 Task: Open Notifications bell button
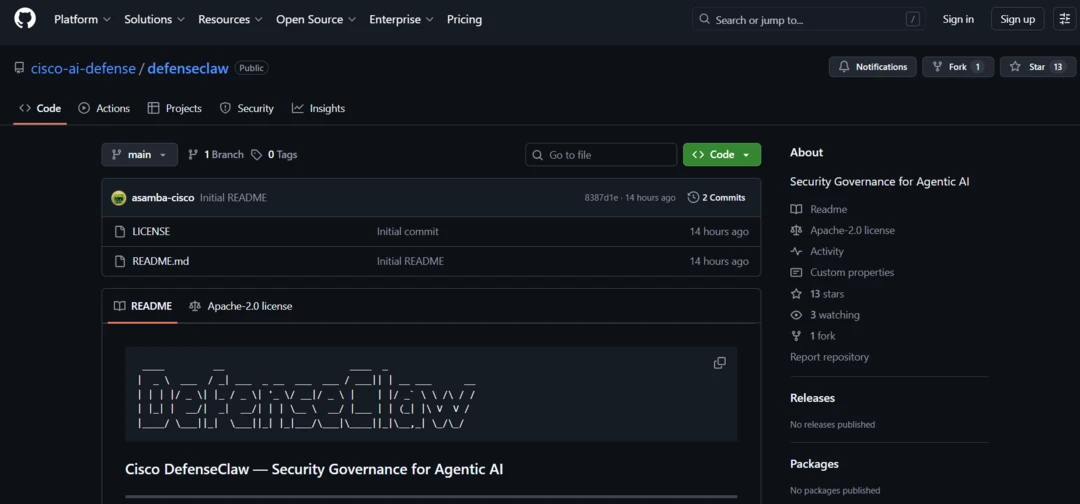tap(872, 67)
